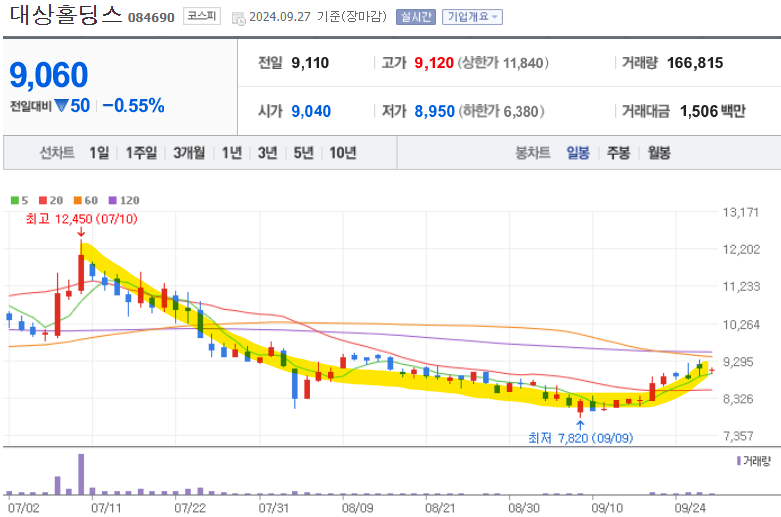The height and width of the screenshot is (517, 781).
Task: Click the orange 60-day average legend swatch
Action: click(x=78, y=200)
